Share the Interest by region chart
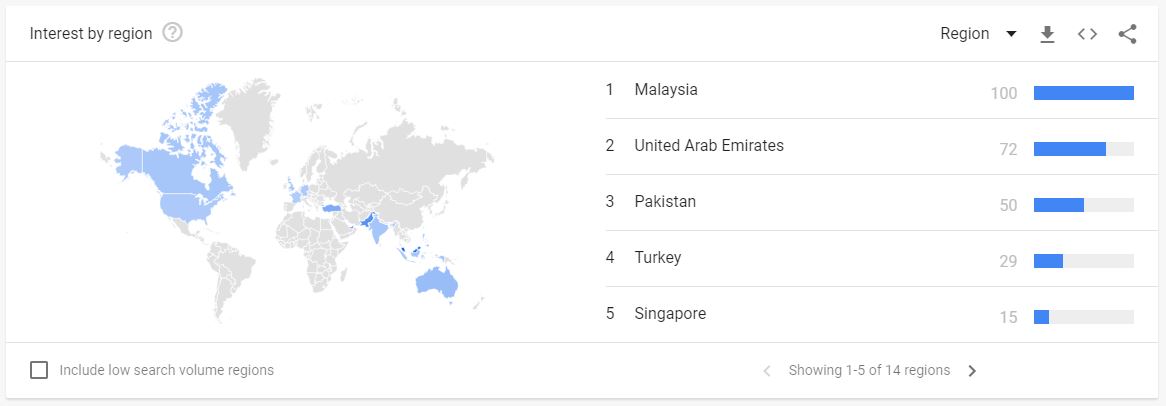1166x406 pixels. pyautogui.click(x=1127, y=34)
